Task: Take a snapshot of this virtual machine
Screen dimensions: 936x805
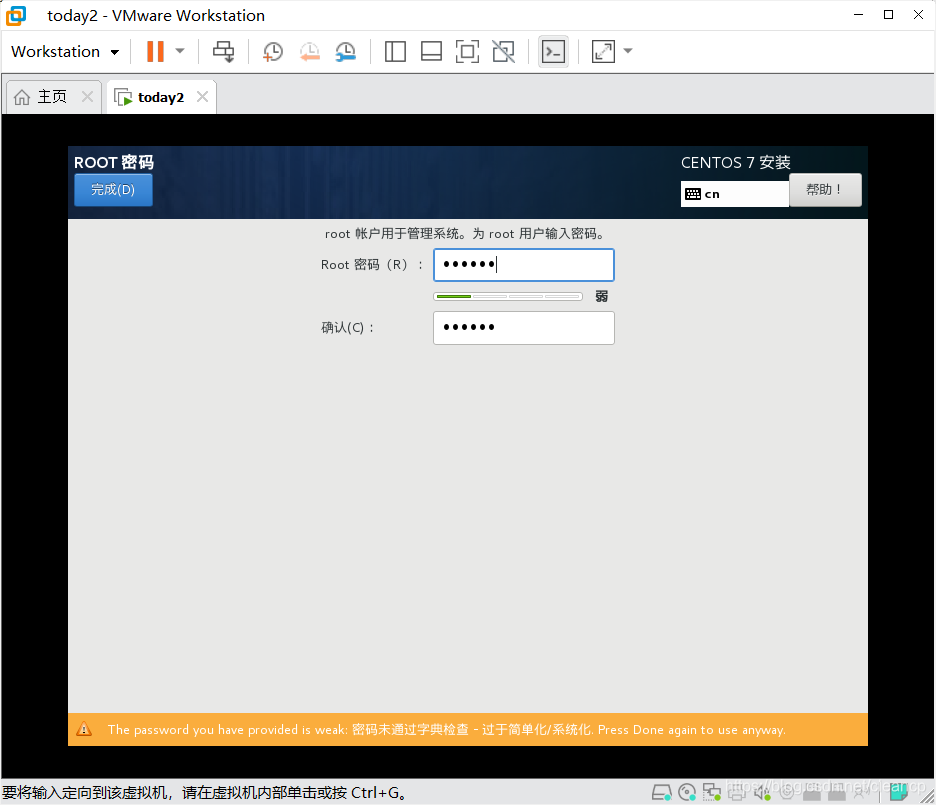Action: 273,51
